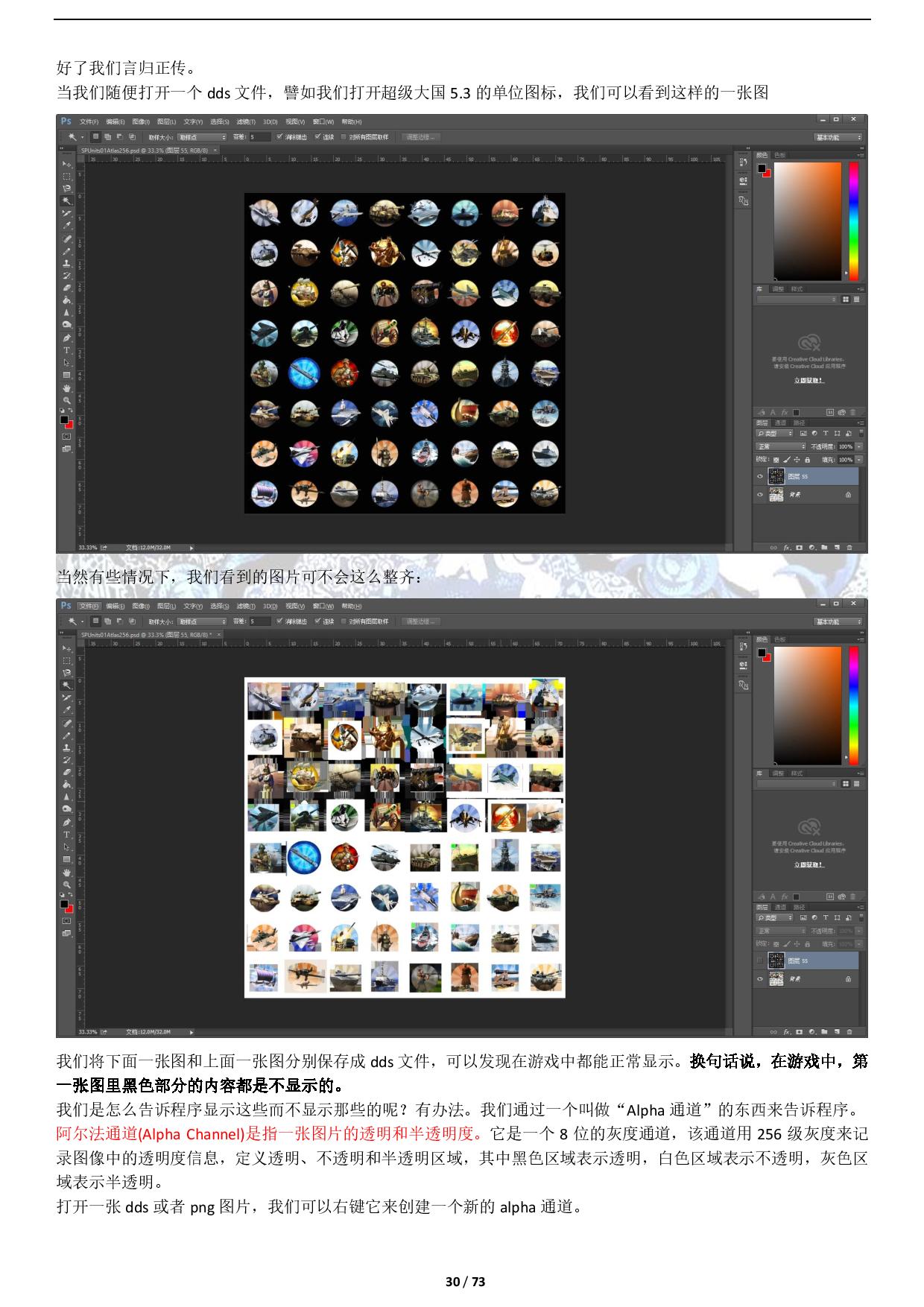Select Brush tool in black-canvas Photoshop window
Viewport: 924px width, 1307px height.
(66, 251)
